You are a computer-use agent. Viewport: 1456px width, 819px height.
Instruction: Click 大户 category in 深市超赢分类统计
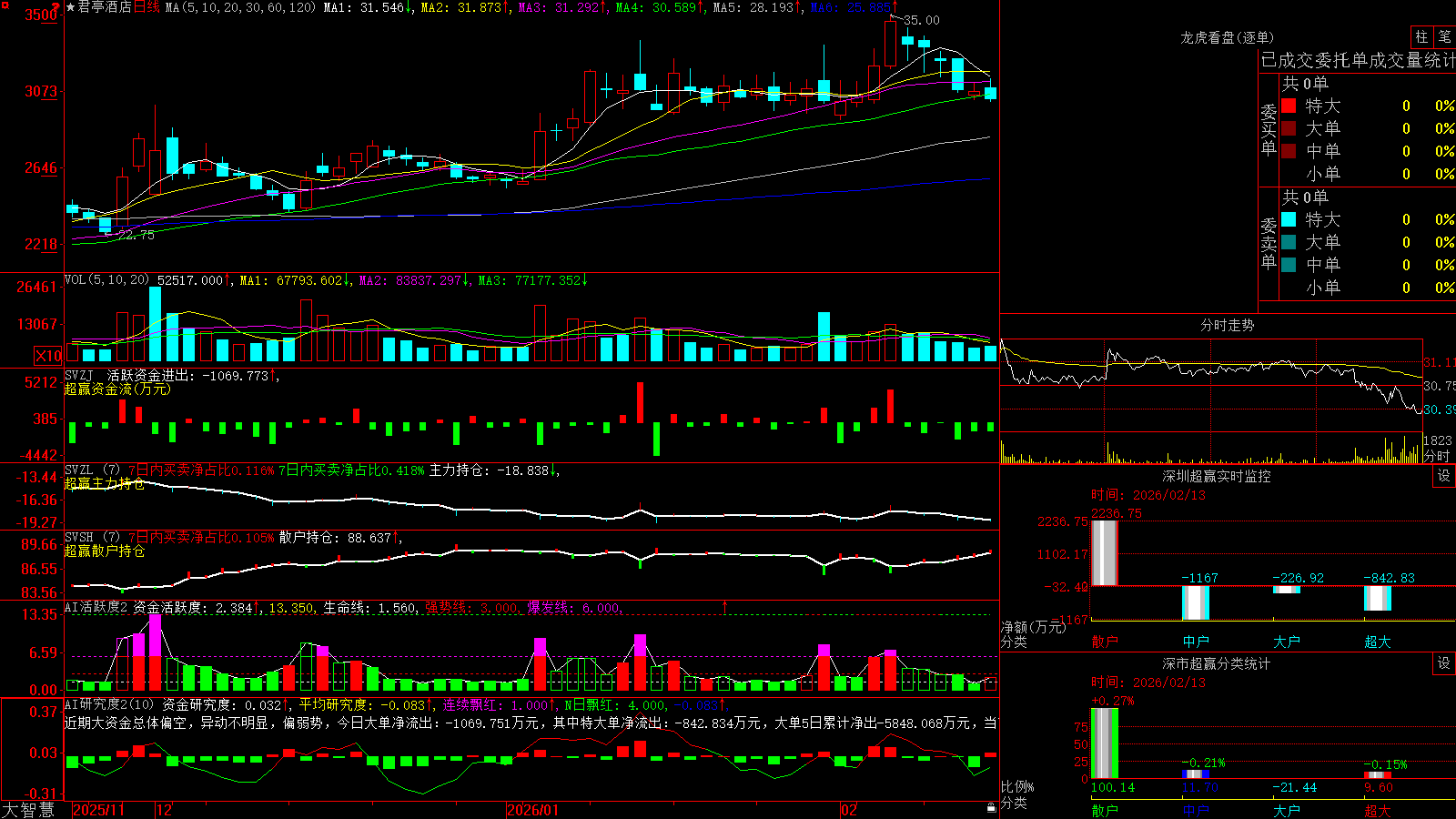[x=1287, y=810]
